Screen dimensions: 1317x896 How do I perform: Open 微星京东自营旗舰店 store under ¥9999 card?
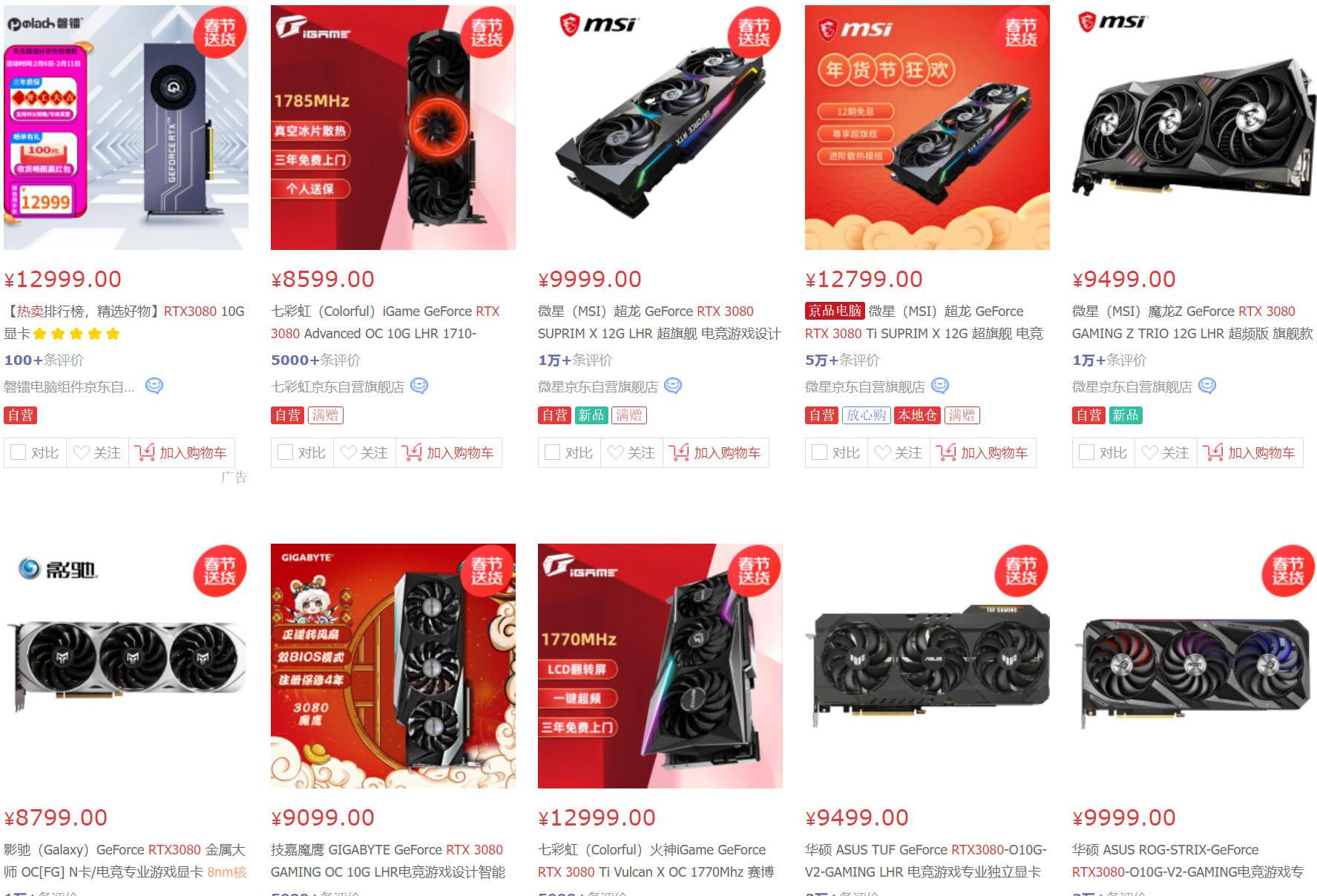pyautogui.click(x=598, y=387)
